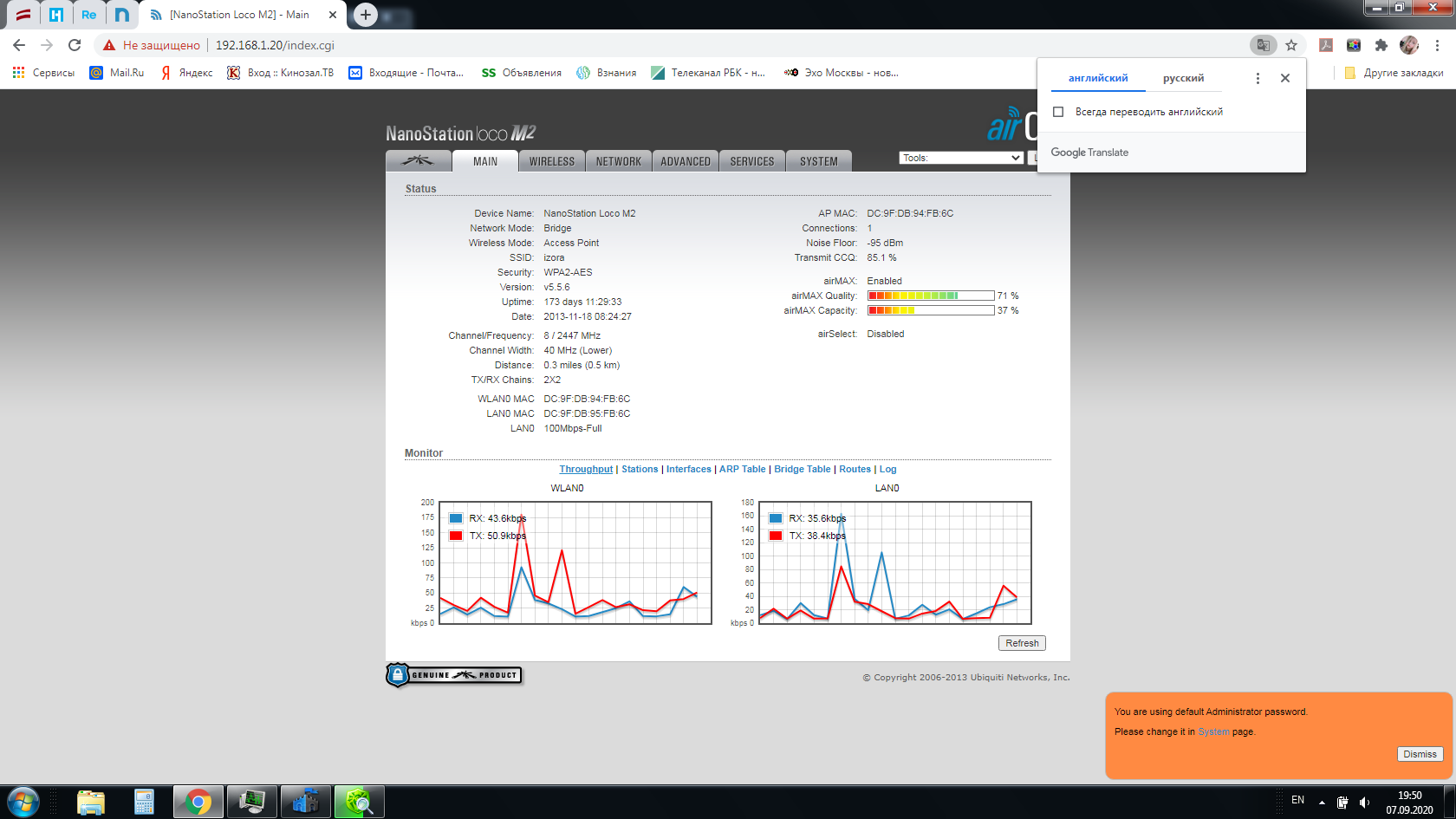
Task: Open the Stations monitor link
Action: click(x=640, y=469)
